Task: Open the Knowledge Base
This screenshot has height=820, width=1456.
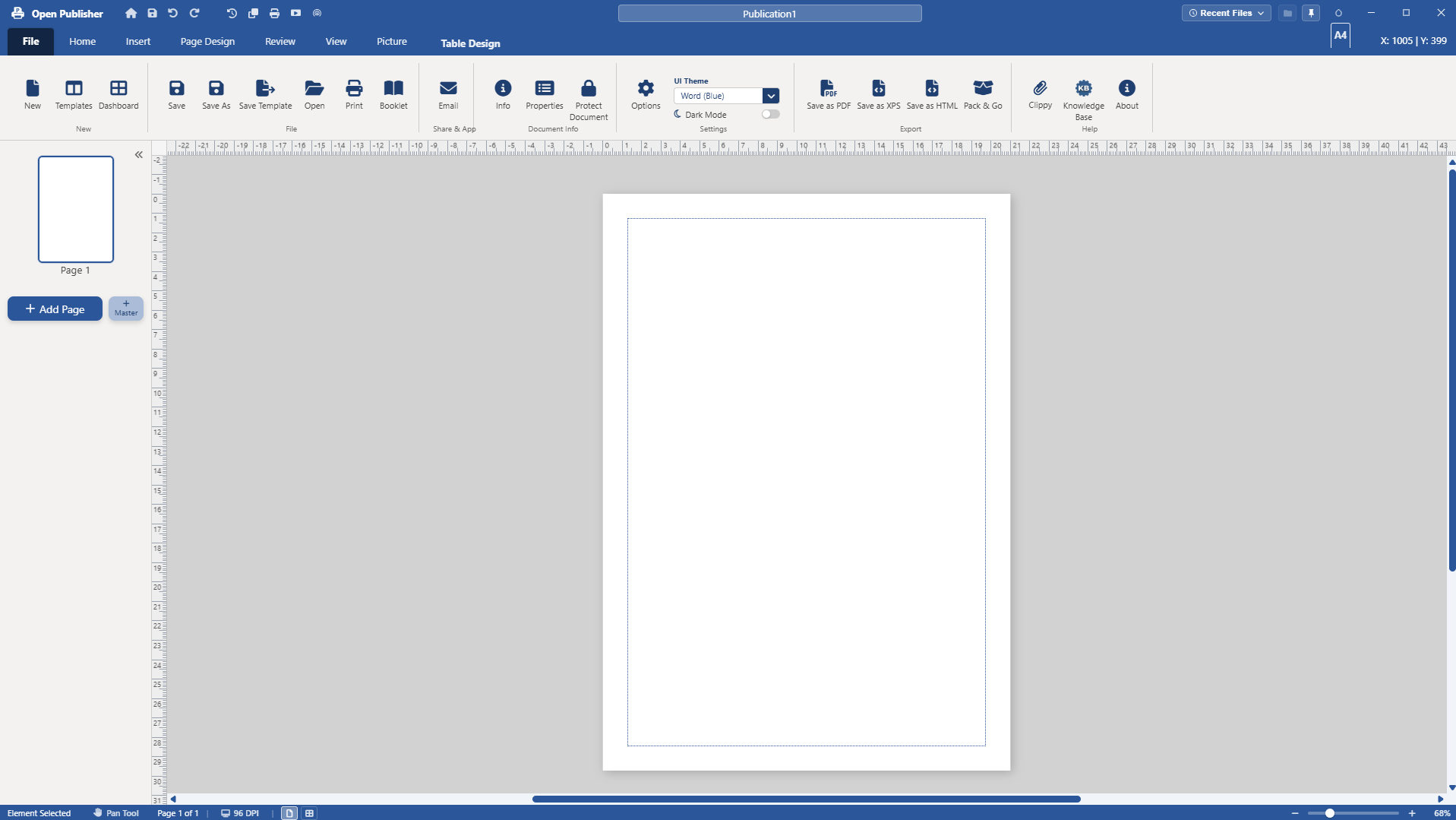Action: pyautogui.click(x=1084, y=100)
